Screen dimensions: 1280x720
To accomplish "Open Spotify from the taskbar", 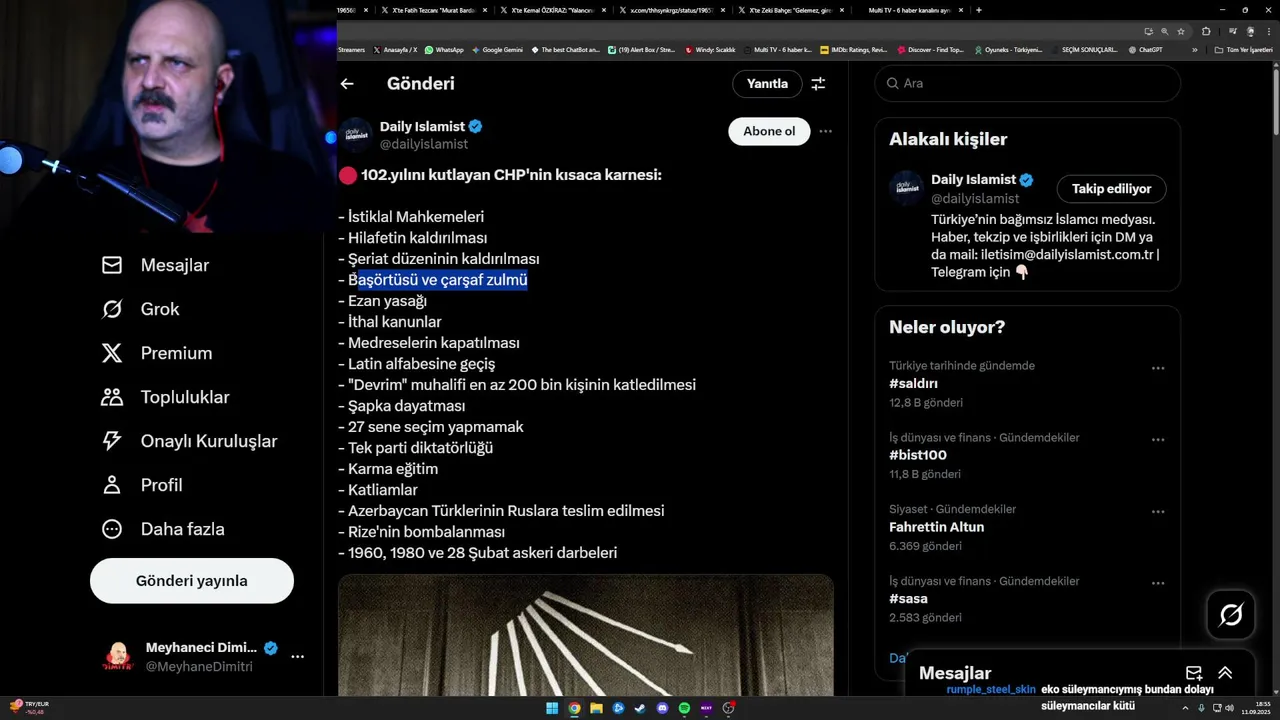I will (684, 708).
